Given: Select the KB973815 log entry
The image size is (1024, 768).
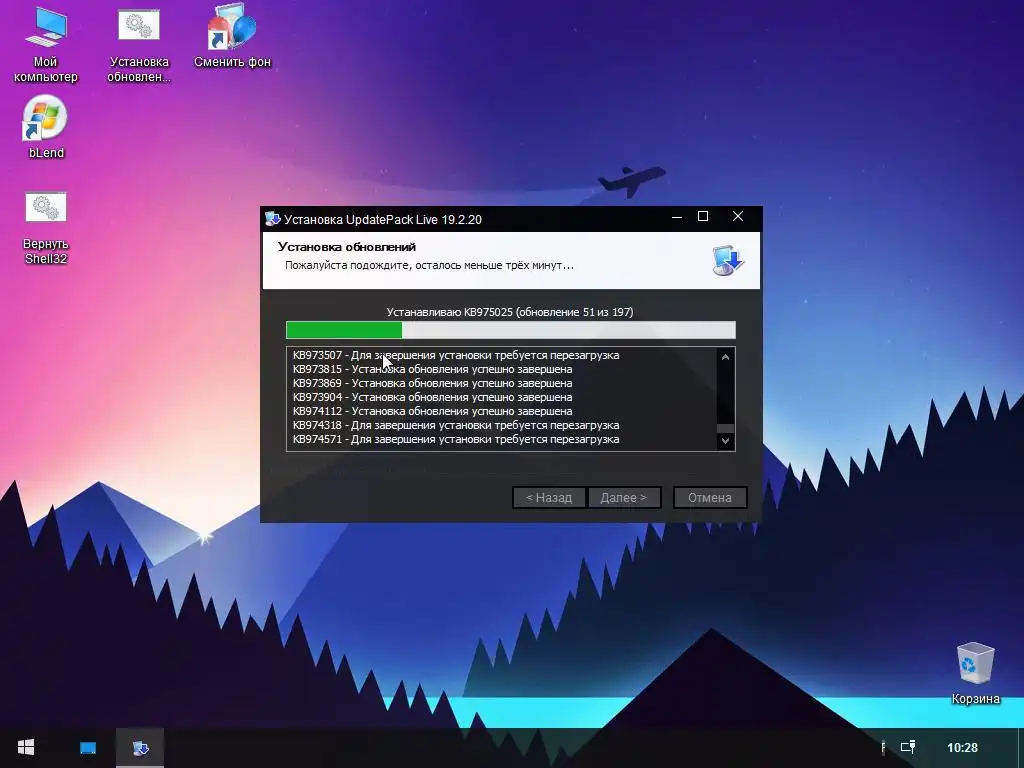Looking at the screenshot, I should coord(432,369).
